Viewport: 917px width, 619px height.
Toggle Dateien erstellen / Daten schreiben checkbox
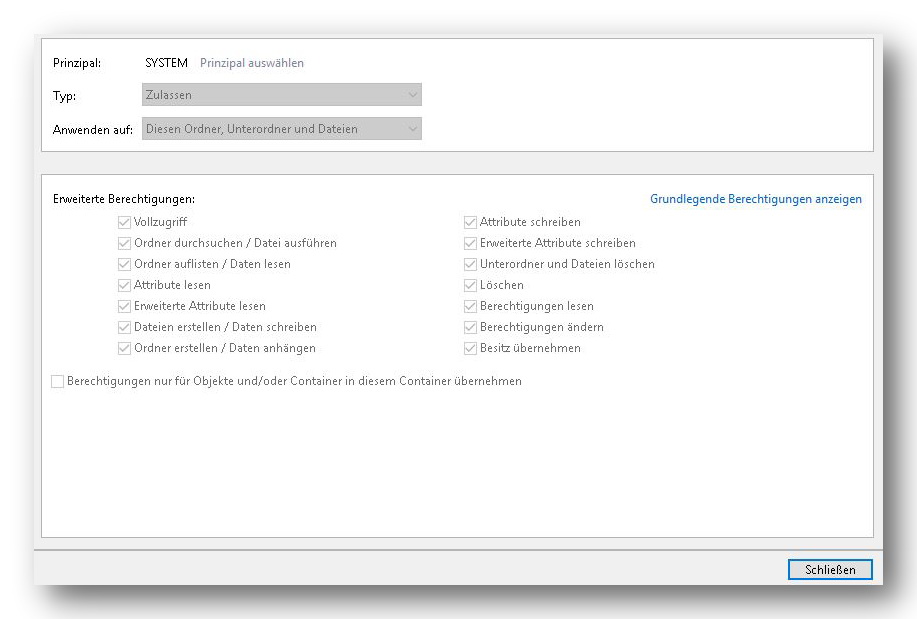pyautogui.click(x=124, y=328)
